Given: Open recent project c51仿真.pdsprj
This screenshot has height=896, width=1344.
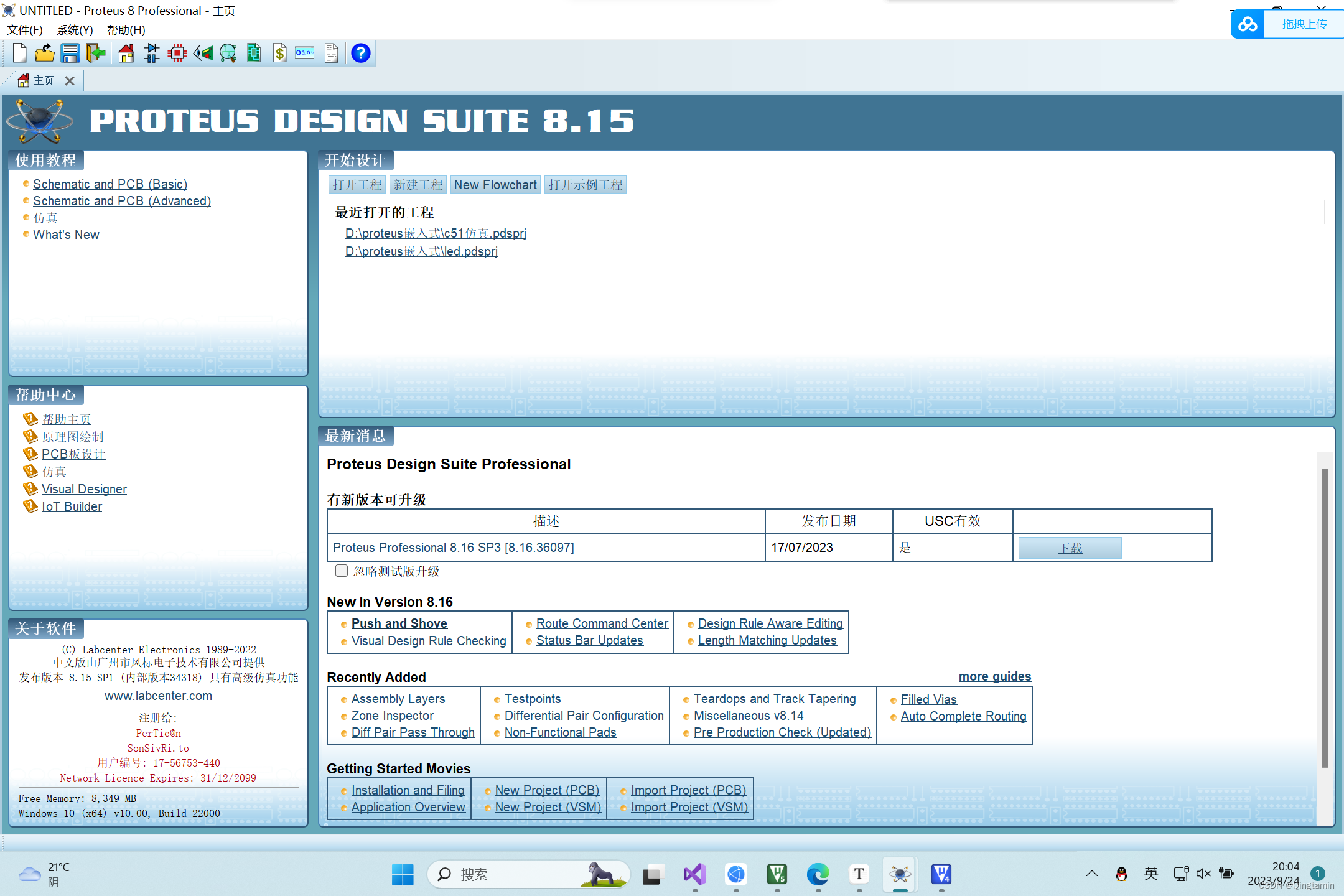Looking at the screenshot, I should [436, 233].
